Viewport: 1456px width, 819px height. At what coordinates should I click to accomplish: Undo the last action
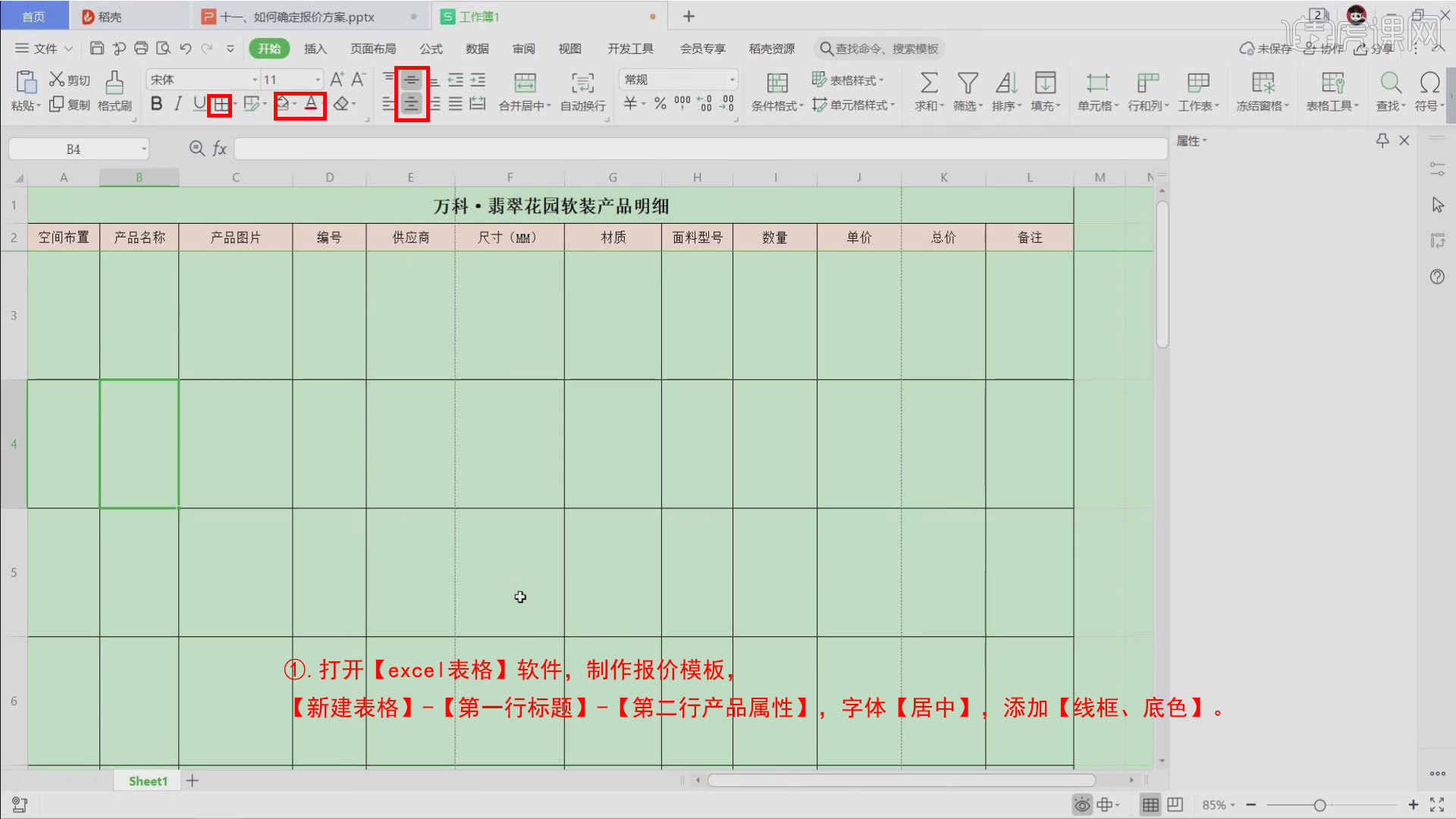point(186,49)
